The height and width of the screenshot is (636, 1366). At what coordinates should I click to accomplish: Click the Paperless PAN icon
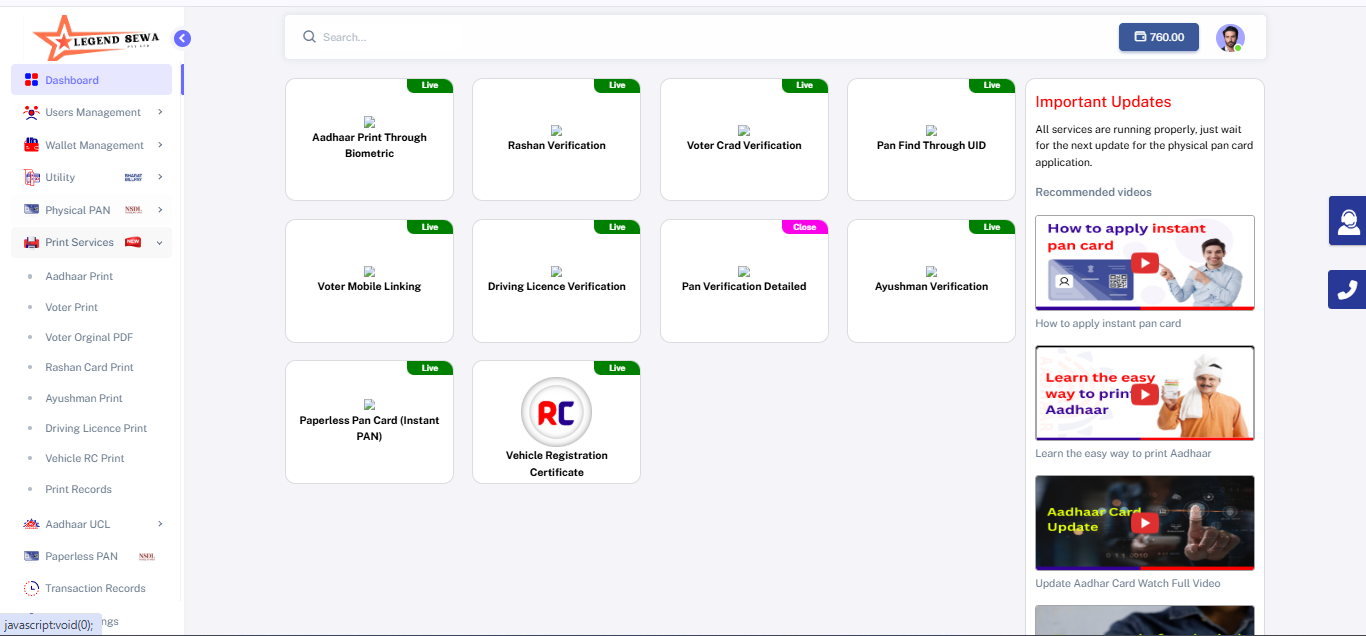(31, 556)
